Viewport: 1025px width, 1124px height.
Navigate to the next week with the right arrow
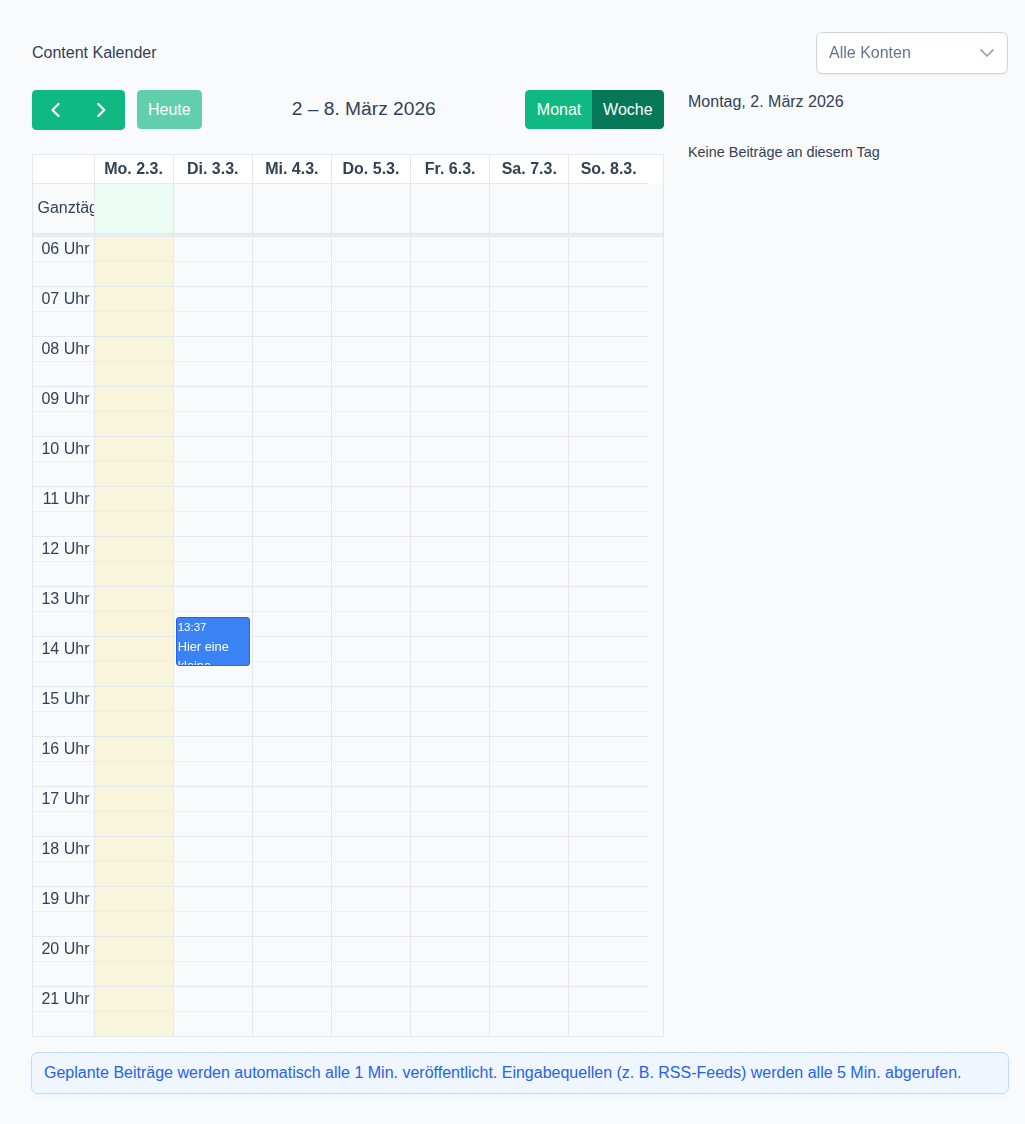[100, 110]
